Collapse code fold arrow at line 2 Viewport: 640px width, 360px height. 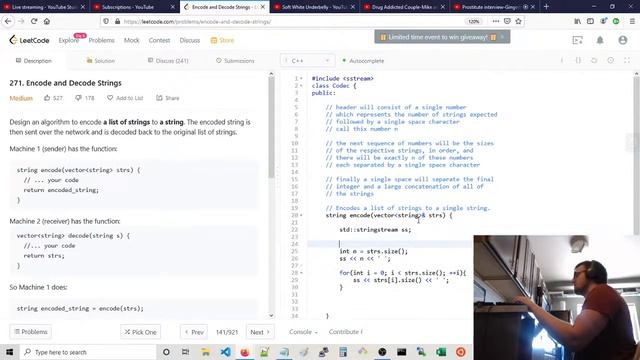(302, 86)
